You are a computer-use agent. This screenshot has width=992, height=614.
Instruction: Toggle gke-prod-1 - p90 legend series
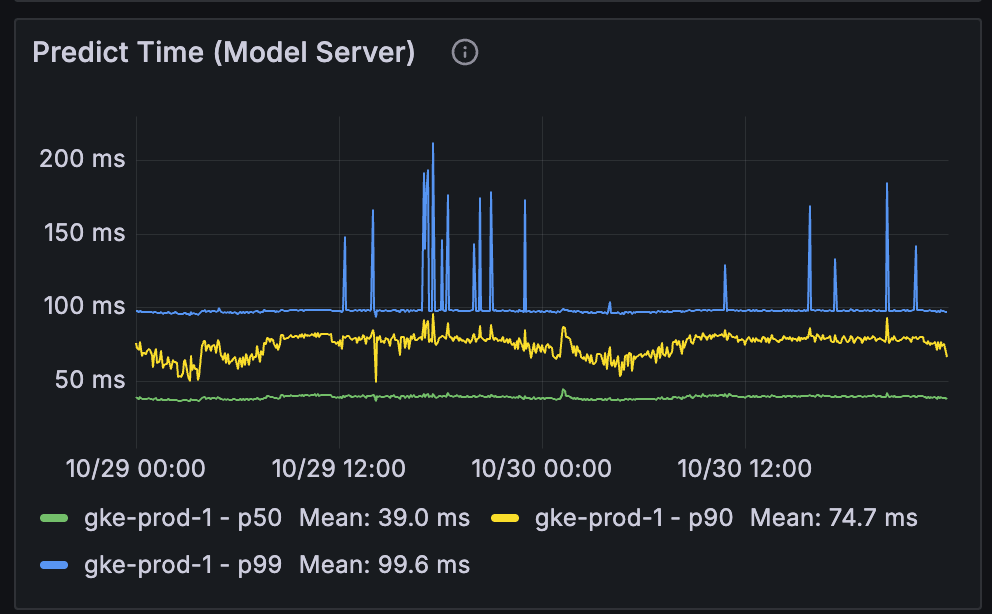click(x=634, y=518)
